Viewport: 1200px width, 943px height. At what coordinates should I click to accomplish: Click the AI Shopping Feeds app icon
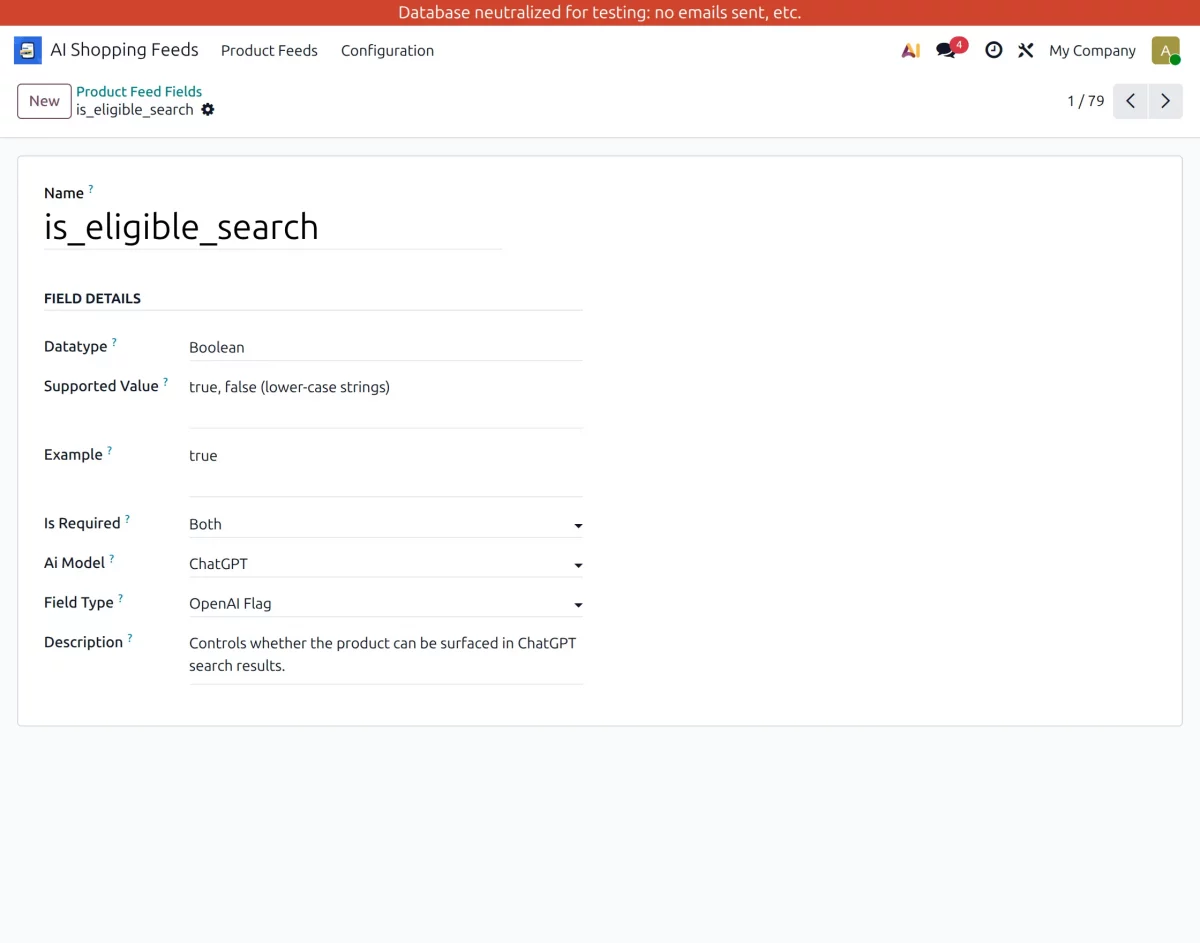pos(28,50)
